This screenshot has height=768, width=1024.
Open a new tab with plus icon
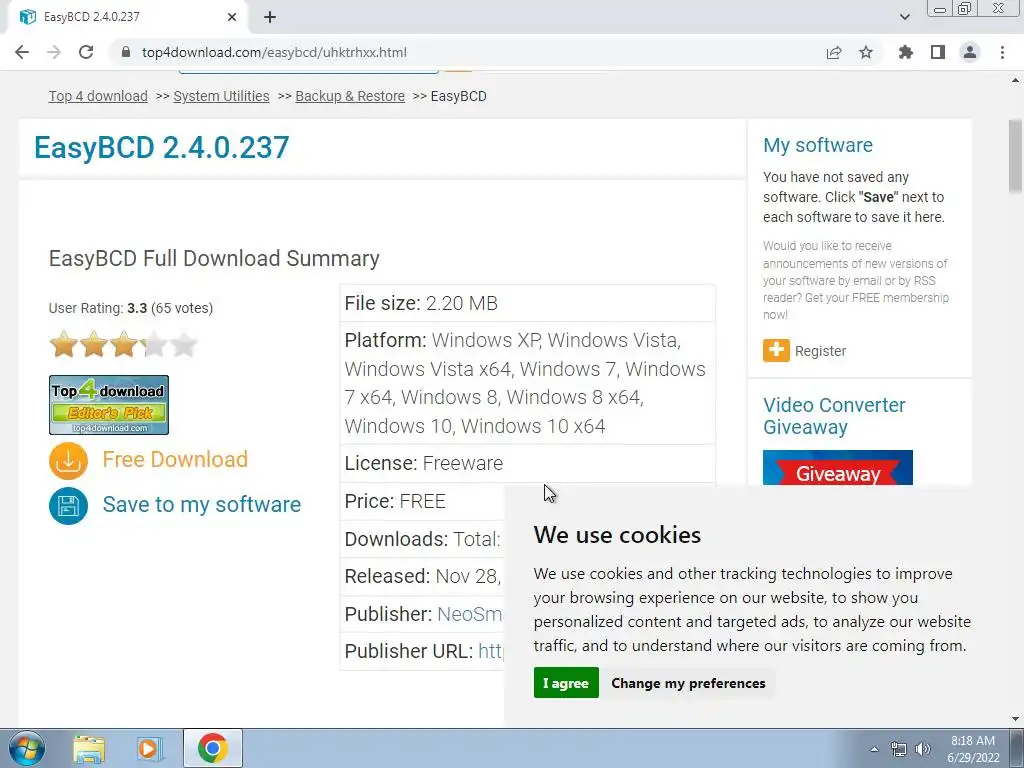coord(270,17)
